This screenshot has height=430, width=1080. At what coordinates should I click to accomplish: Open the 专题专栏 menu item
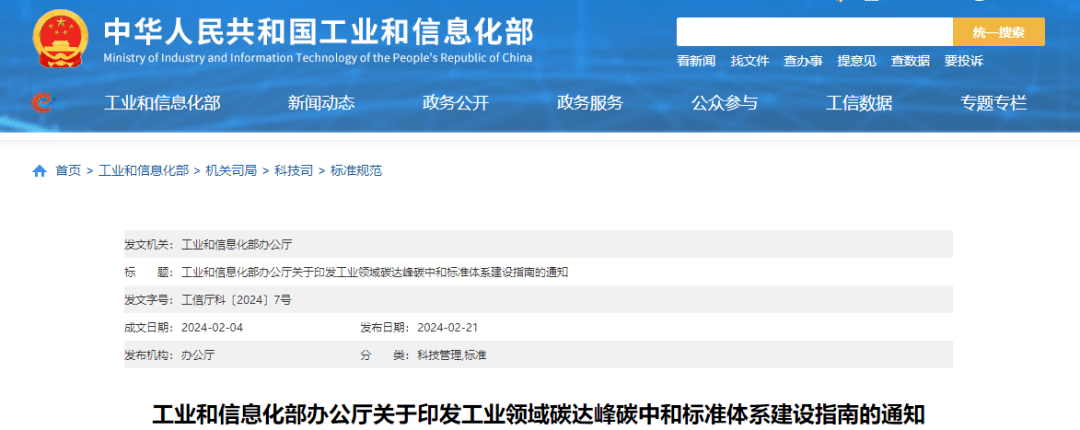[993, 103]
